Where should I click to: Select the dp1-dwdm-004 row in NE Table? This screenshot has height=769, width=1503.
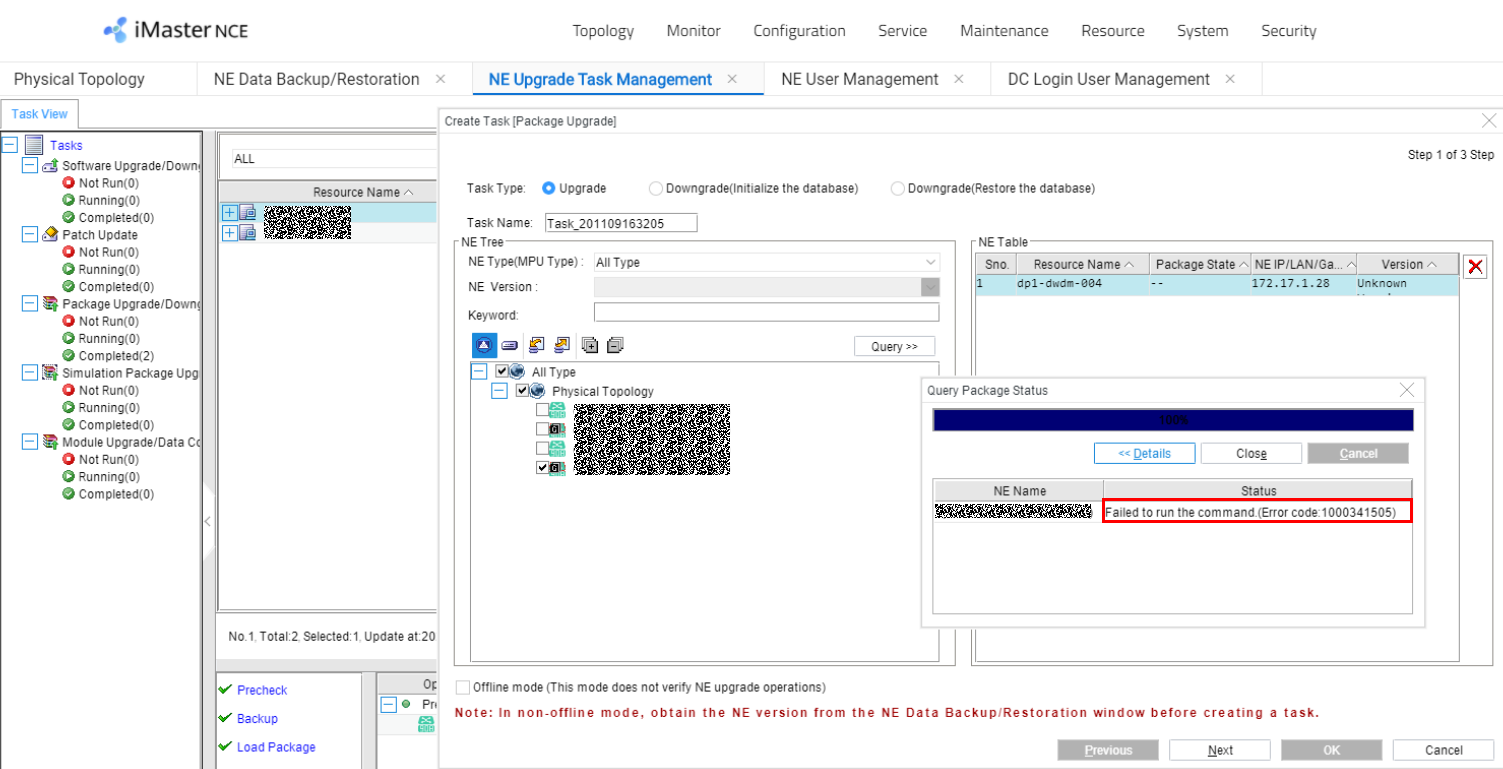pyautogui.click(x=1216, y=285)
